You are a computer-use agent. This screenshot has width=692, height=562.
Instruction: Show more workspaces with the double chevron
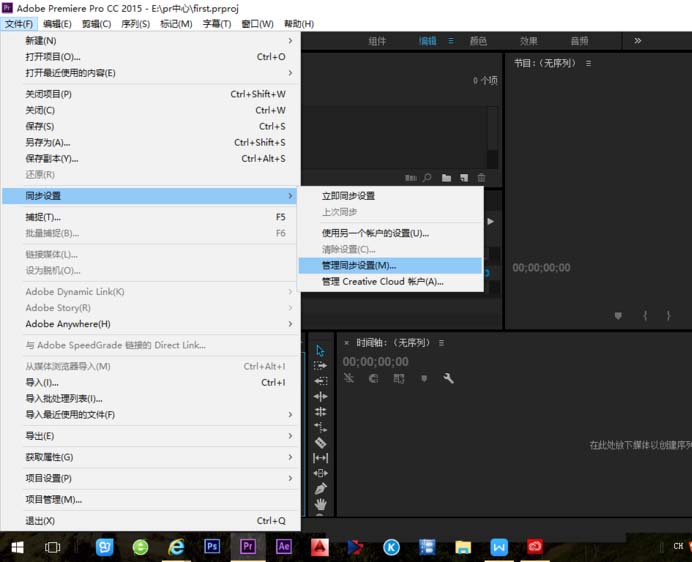pos(637,41)
